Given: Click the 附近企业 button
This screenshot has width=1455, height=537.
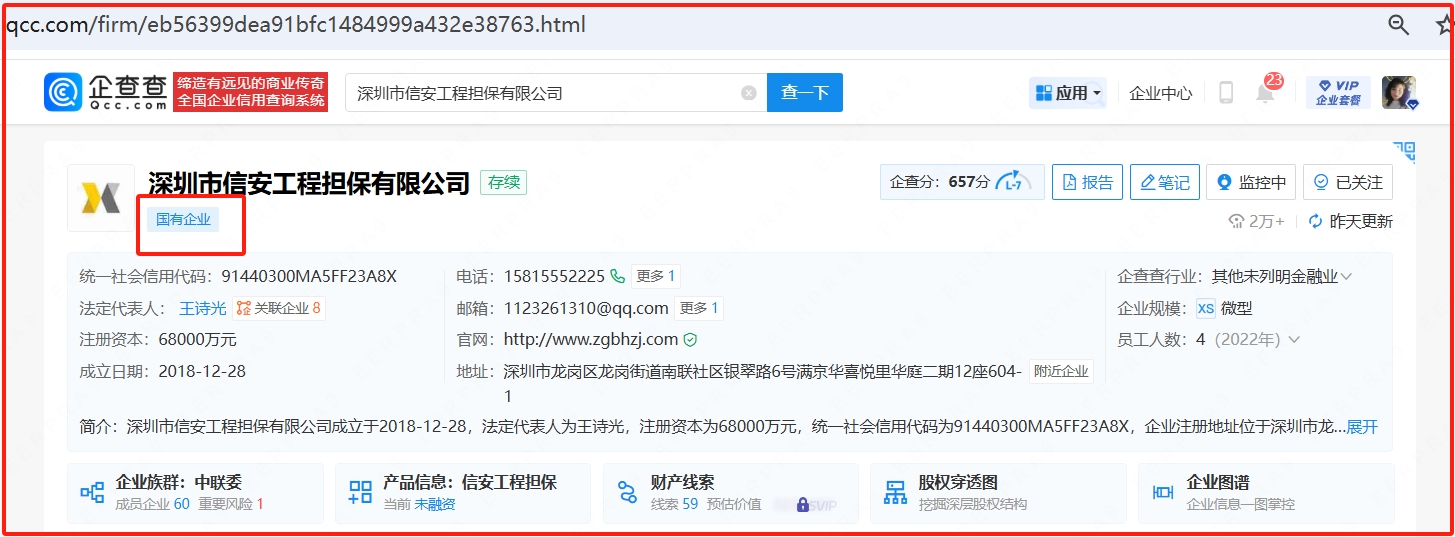Looking at the screenshot, I should pos(1061,371).
